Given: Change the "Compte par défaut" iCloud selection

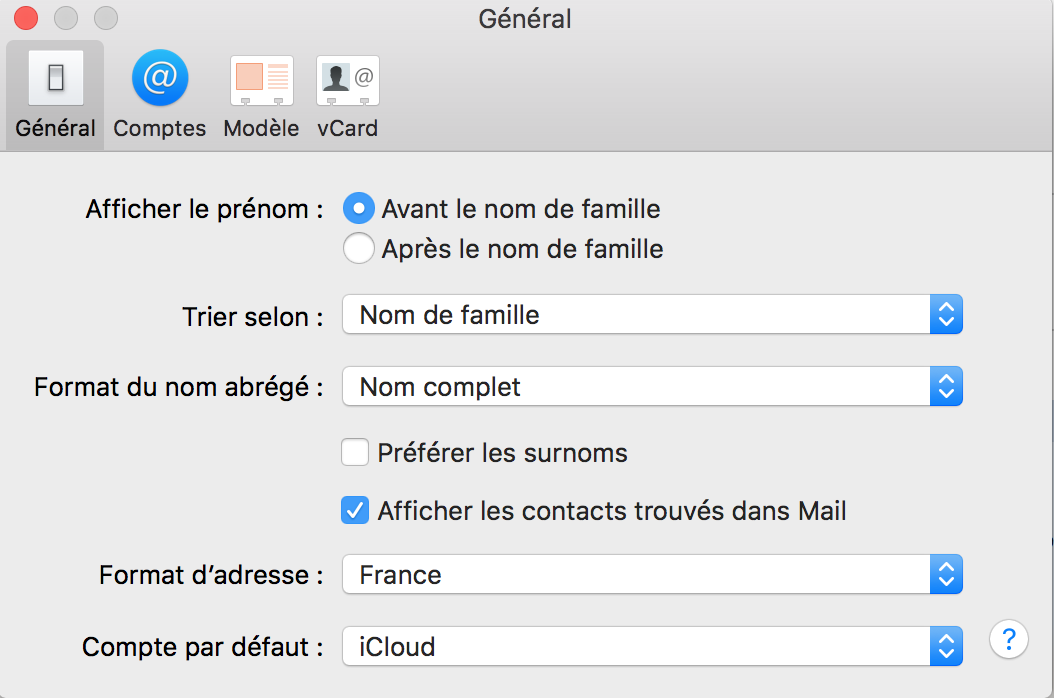Looking at the screenshot, I should tap(651, 647).
